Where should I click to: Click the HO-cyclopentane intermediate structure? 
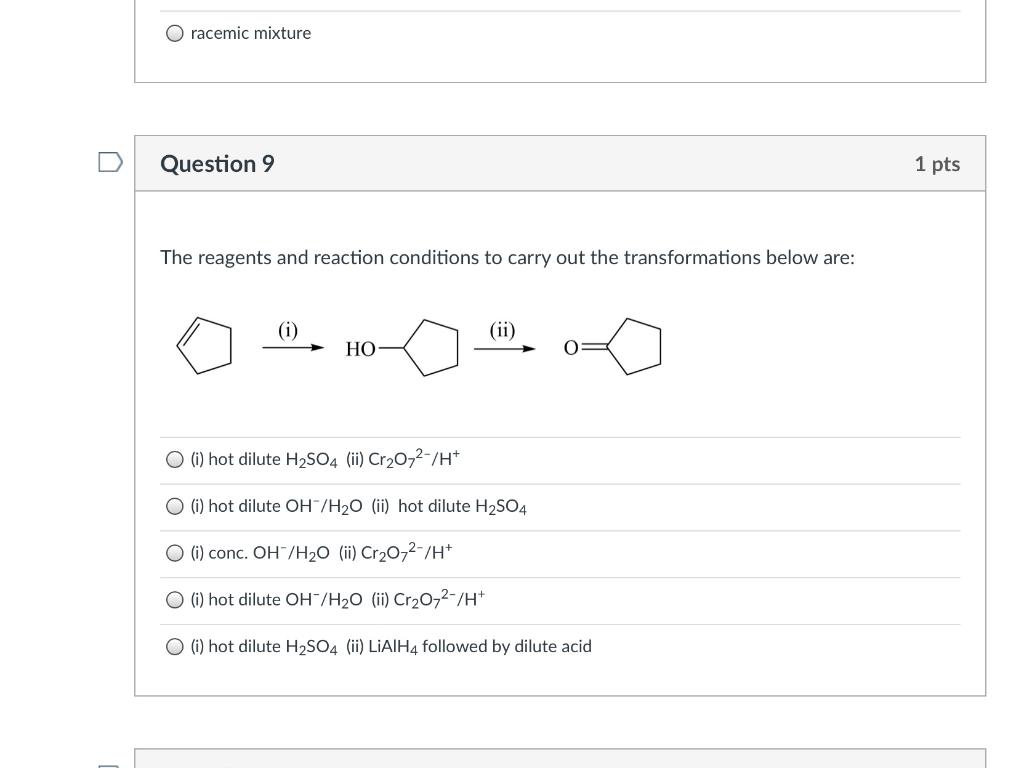404,348
